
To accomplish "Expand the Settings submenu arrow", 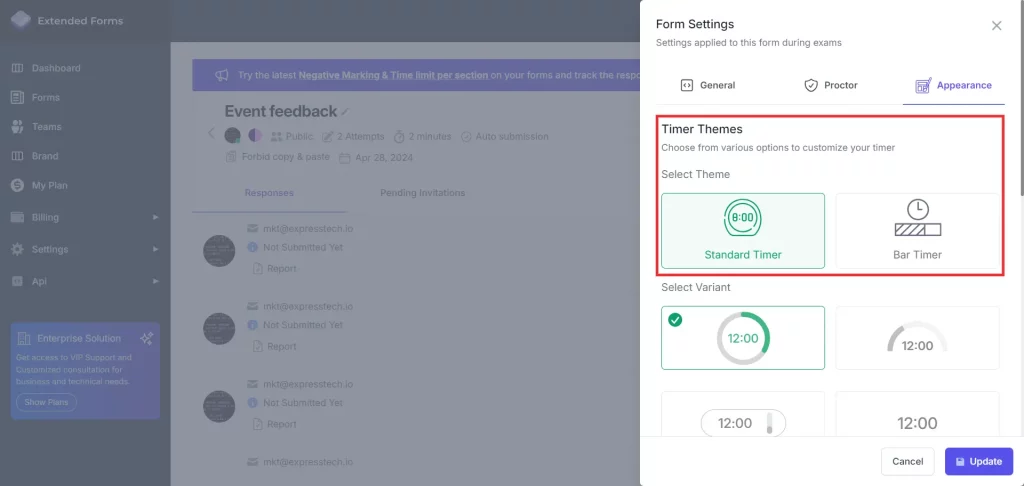I will click(155, 249).
